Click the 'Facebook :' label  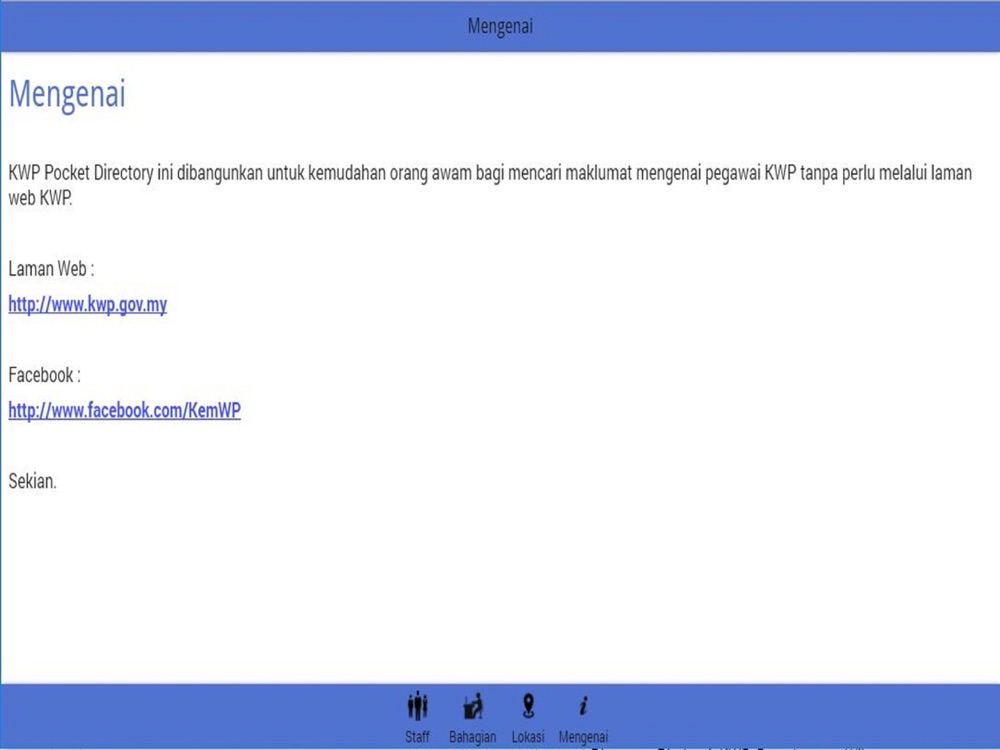coord(45,375)
